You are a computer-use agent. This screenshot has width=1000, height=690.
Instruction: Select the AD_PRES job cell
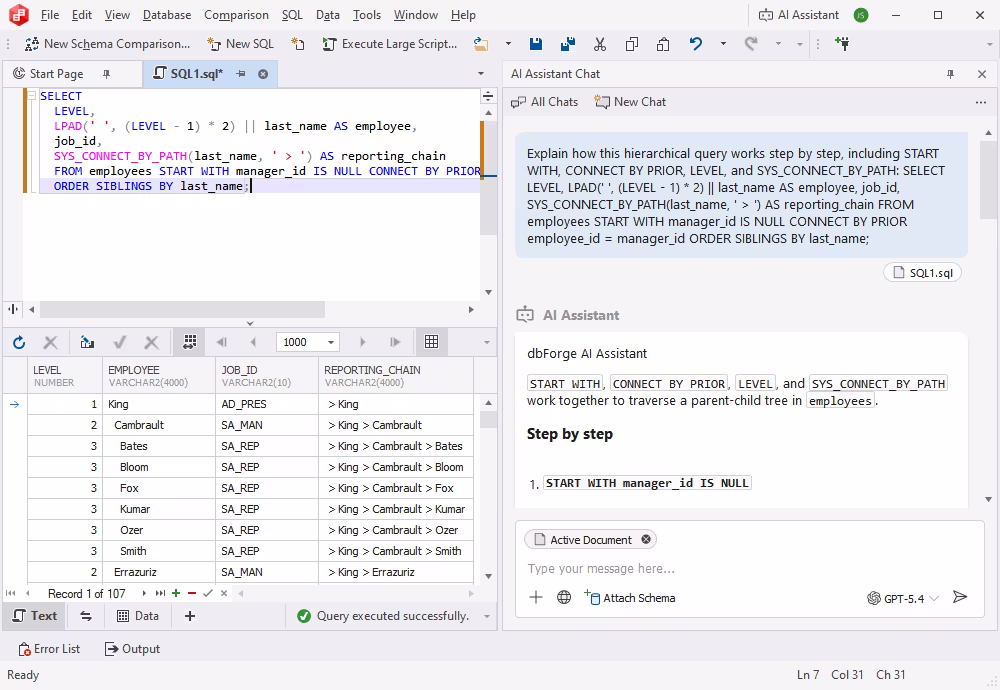[x=267, y=404]
